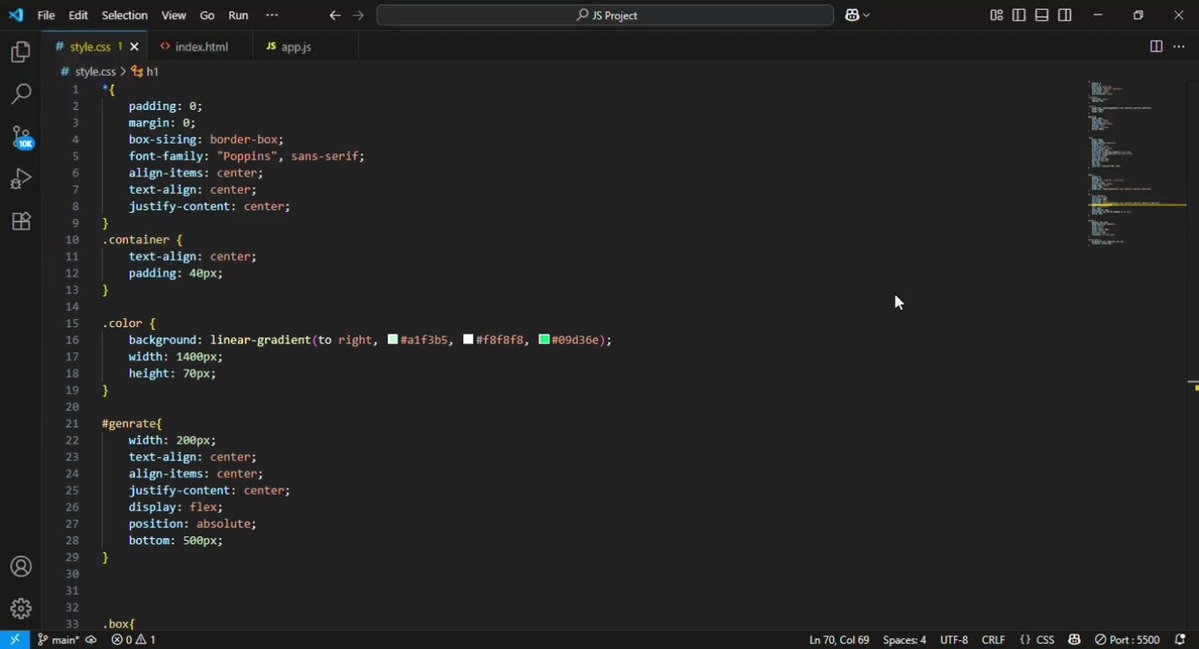
Task: Open the Run and Debug view
Action: click(21, 179)
